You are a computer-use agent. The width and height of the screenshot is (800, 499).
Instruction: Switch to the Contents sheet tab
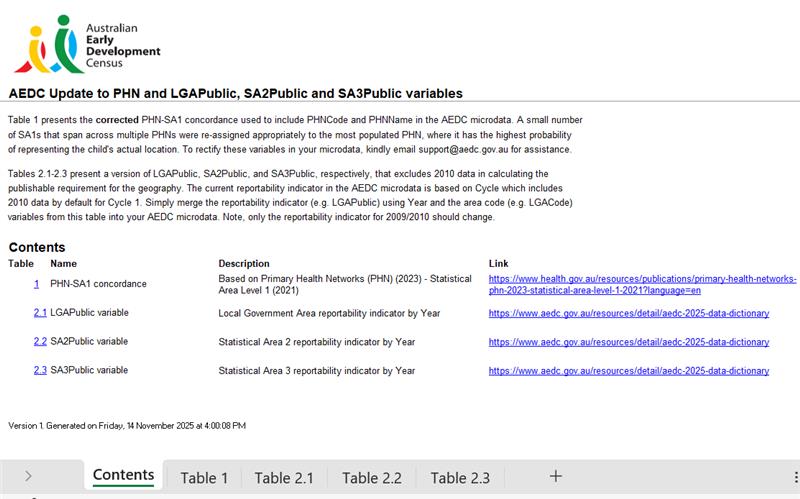coord(123,475)
